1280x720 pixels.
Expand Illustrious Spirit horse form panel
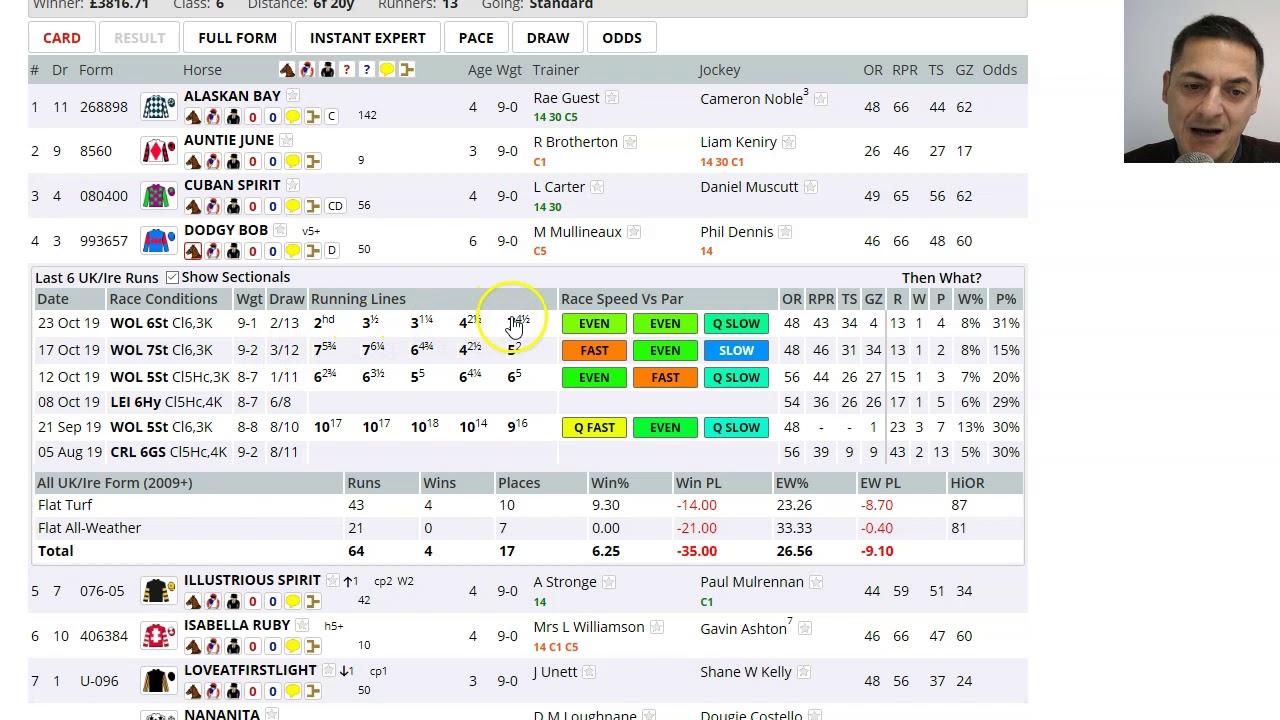[x=192, y=601]
